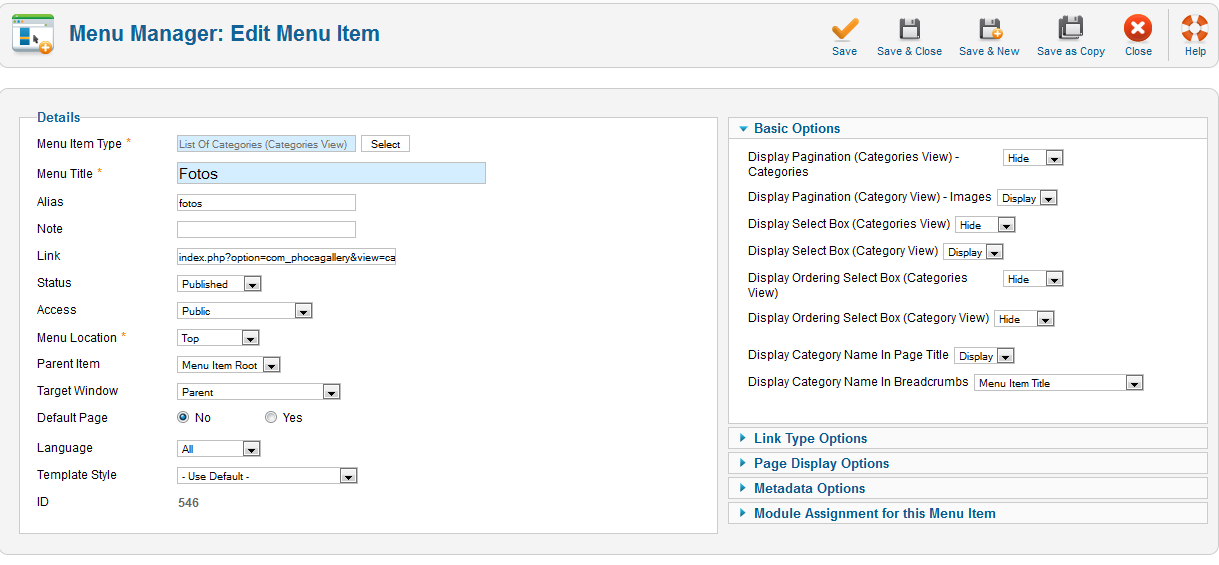Click the Select button for Menu Item Type
Image resolution: width=1219 pixels, height=565 pixels.
(385, 144)
